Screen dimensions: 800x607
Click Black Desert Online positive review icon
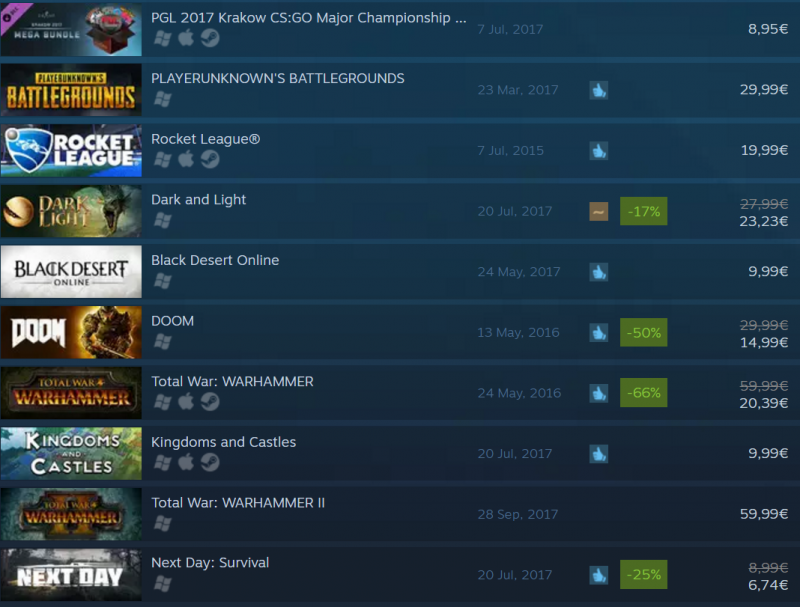[598, 272]
